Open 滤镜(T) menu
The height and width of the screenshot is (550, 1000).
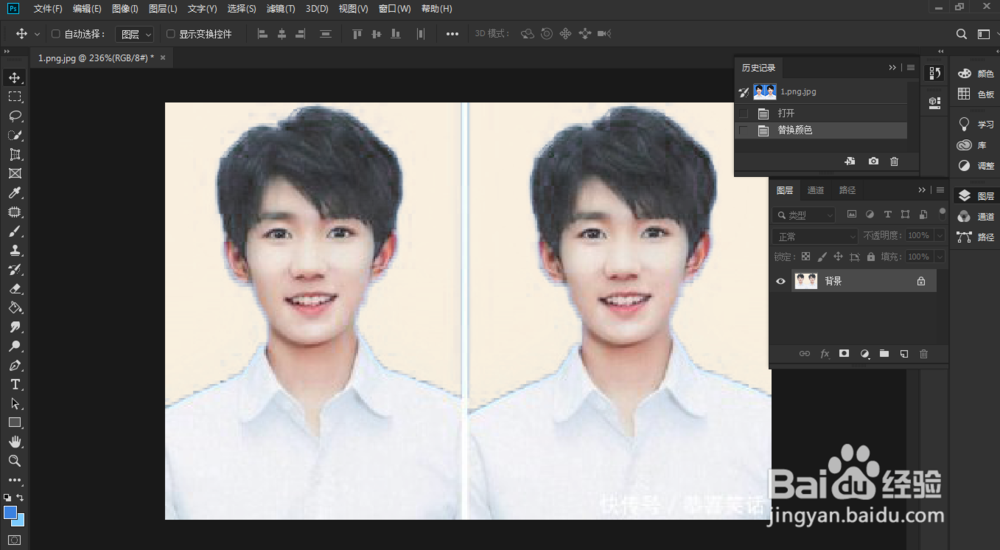coord(281,9)
